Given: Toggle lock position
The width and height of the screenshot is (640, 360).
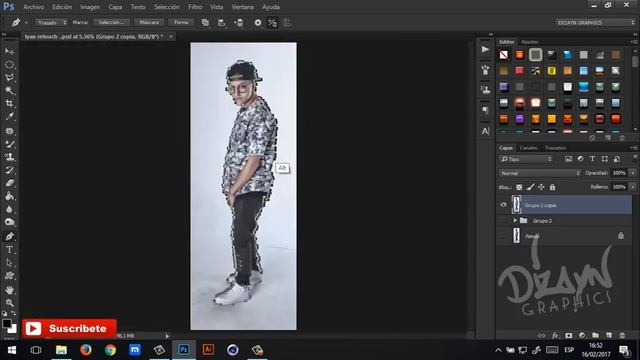Looking at the screenshot, I should pos(541,187).
